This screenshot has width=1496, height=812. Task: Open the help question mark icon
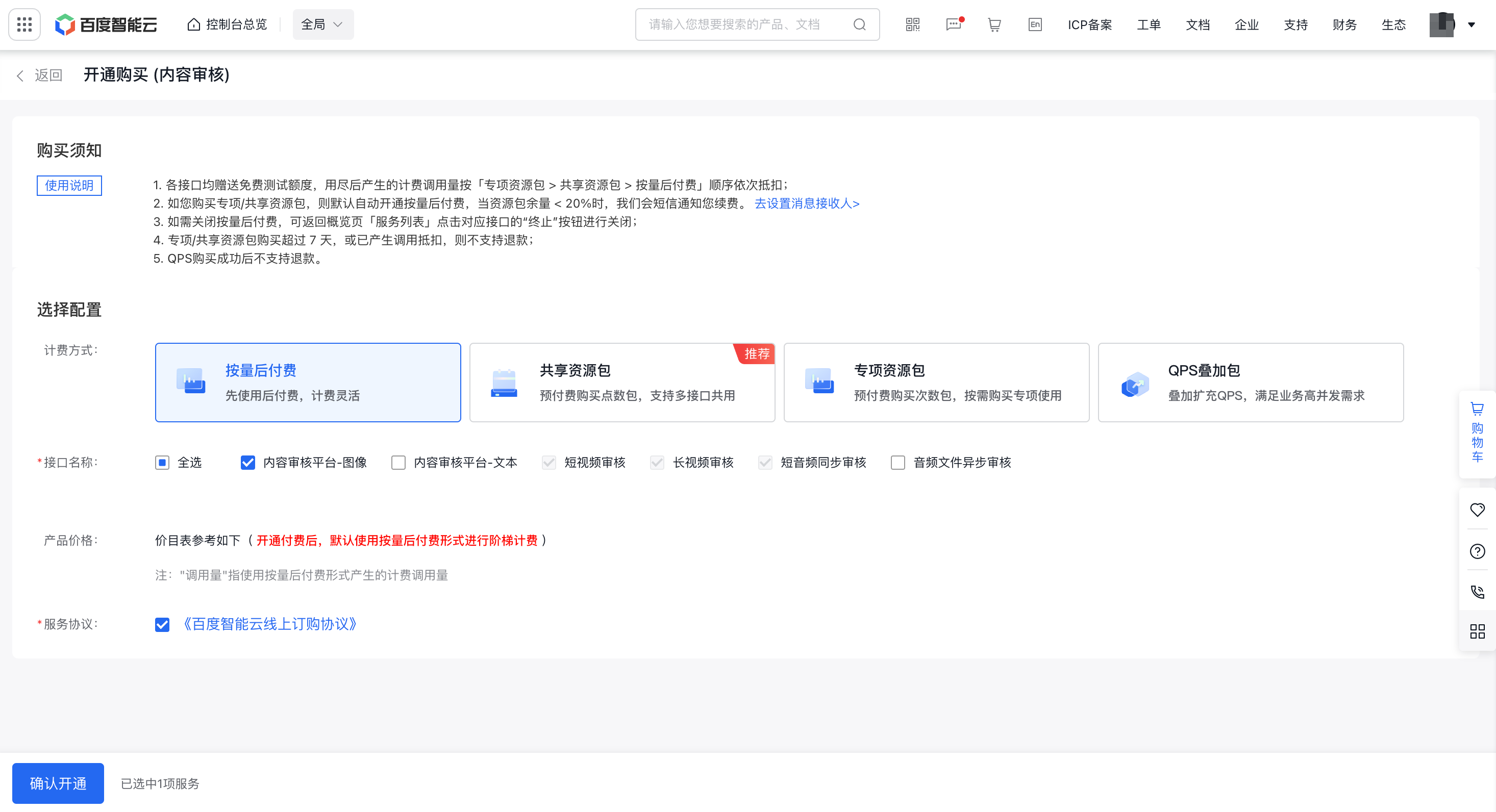point(1477,551)
